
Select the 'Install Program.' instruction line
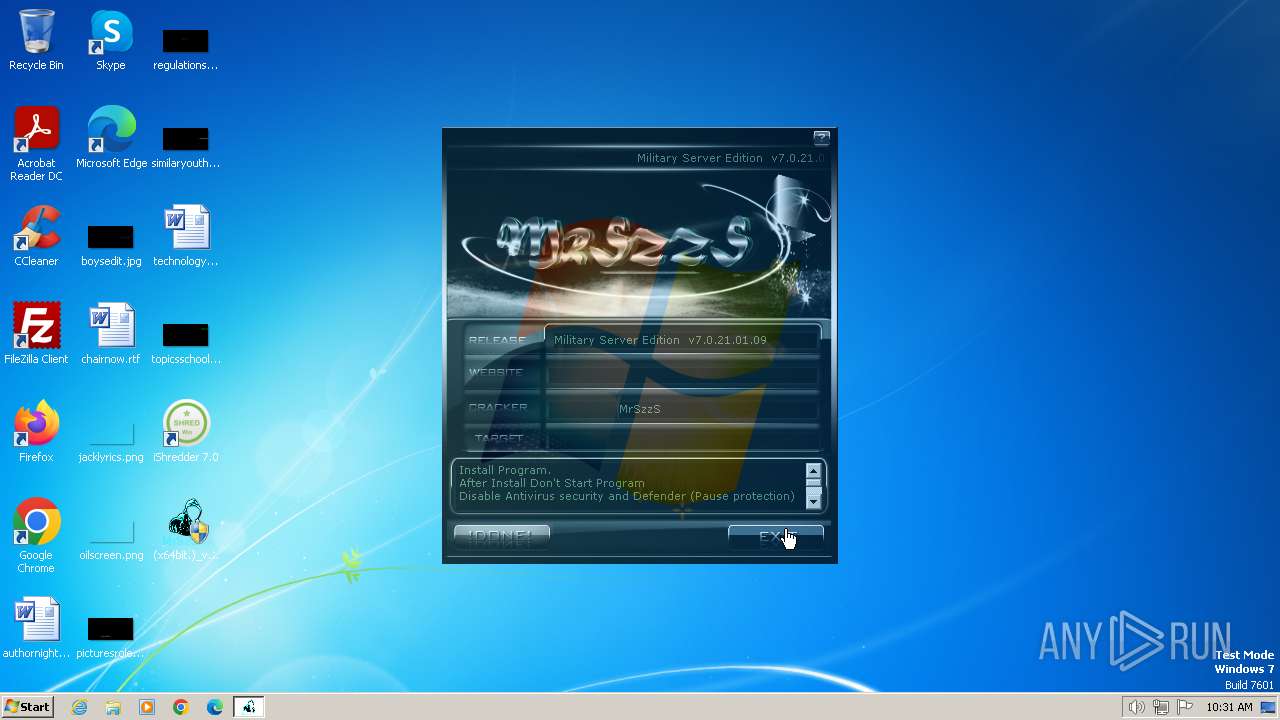[504, 470]
